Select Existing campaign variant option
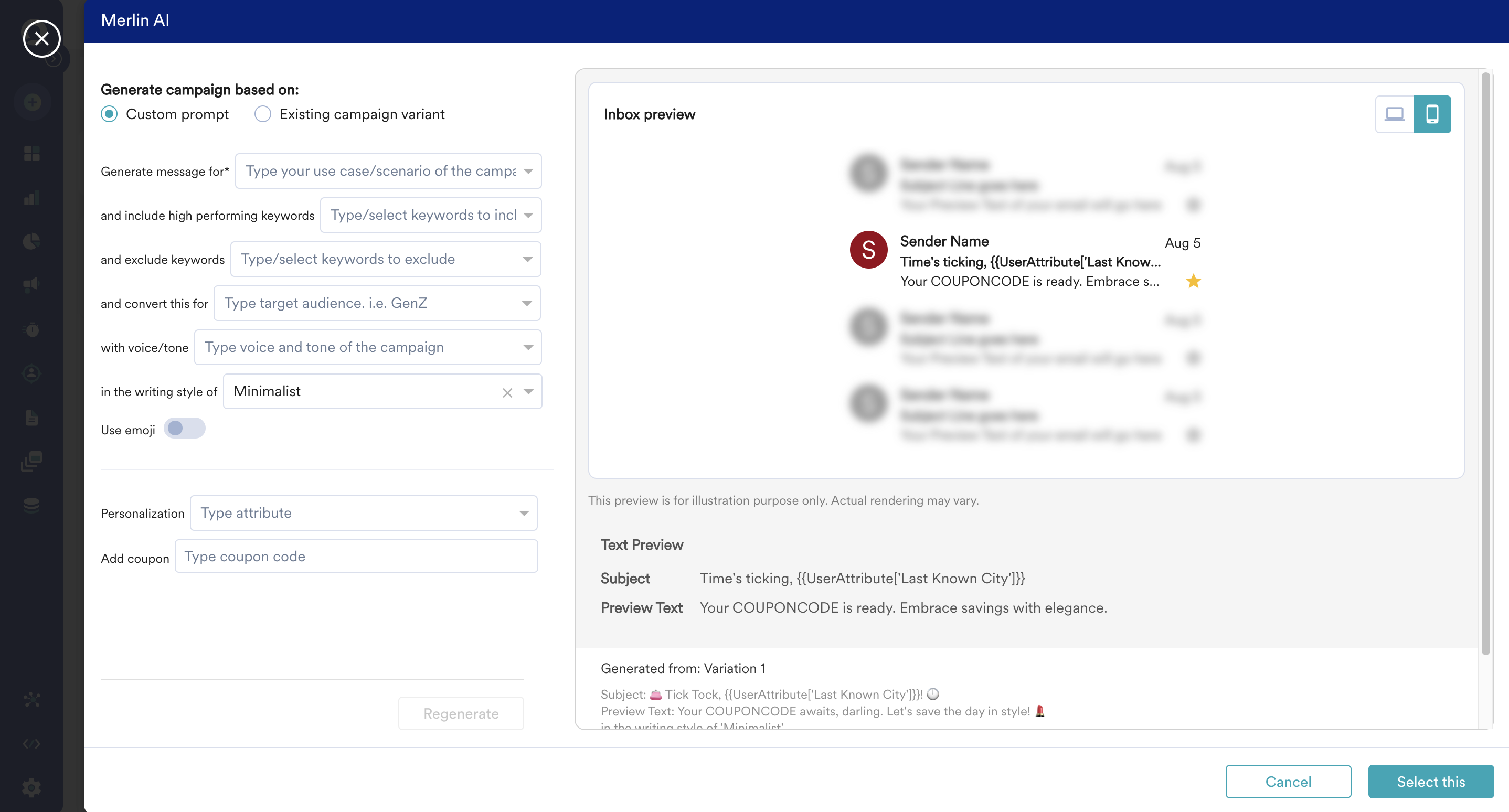 coord(262,114)
